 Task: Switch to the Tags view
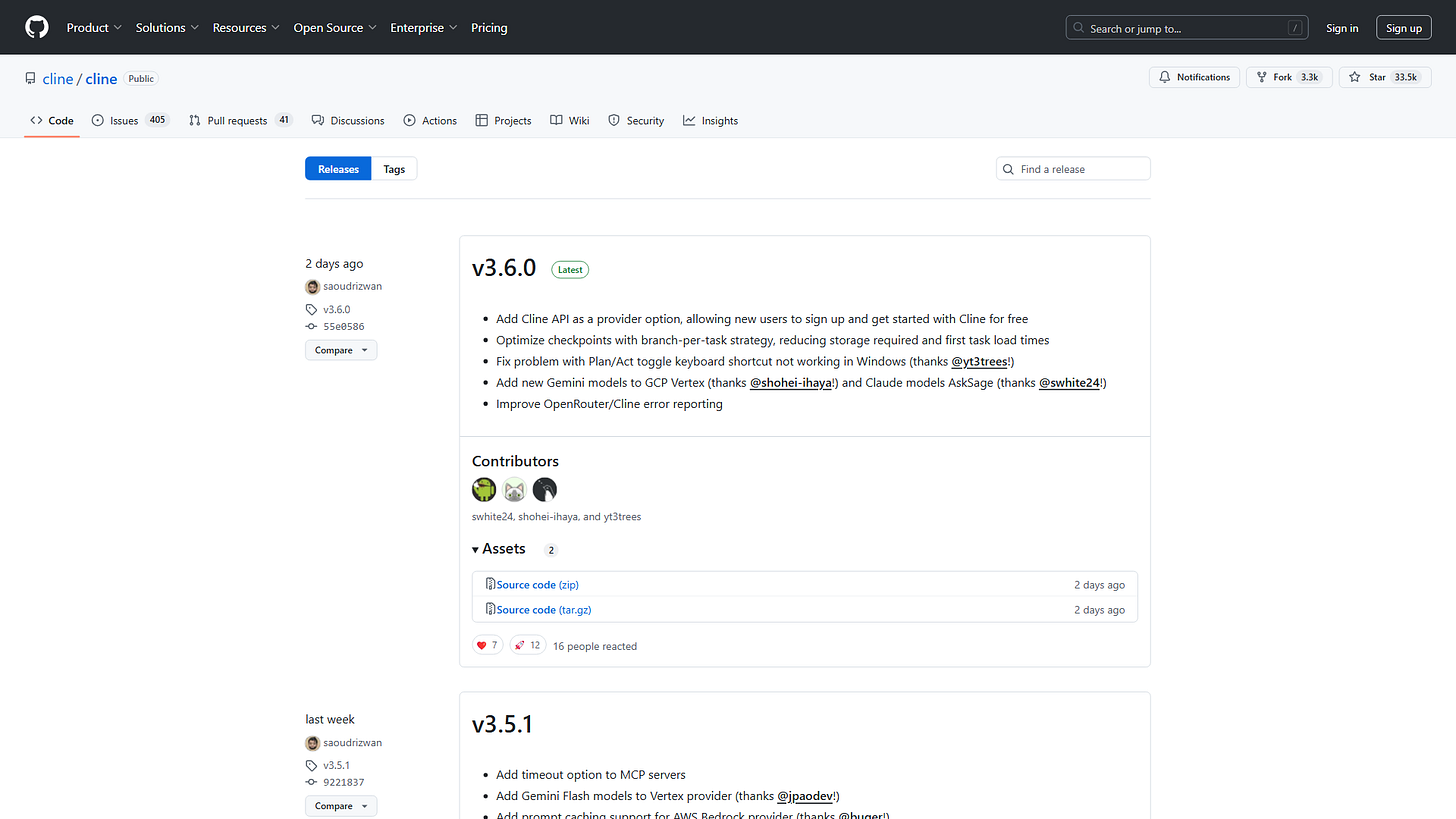coord(394,169)
